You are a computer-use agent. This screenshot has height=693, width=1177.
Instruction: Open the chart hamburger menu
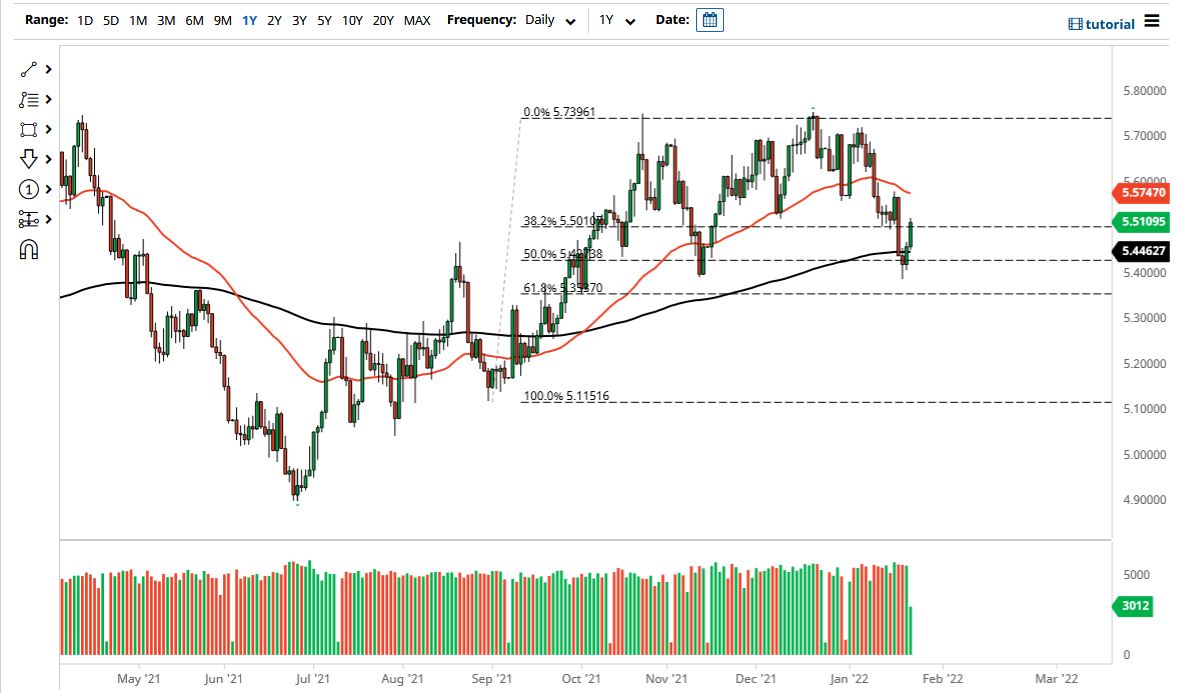point(1151,22)
